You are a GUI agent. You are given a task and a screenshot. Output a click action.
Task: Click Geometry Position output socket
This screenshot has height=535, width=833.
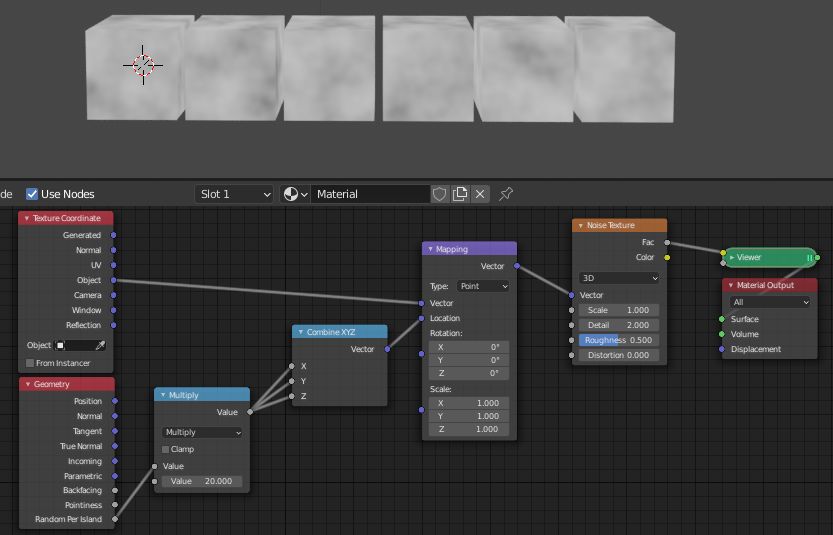pos(115,401)
